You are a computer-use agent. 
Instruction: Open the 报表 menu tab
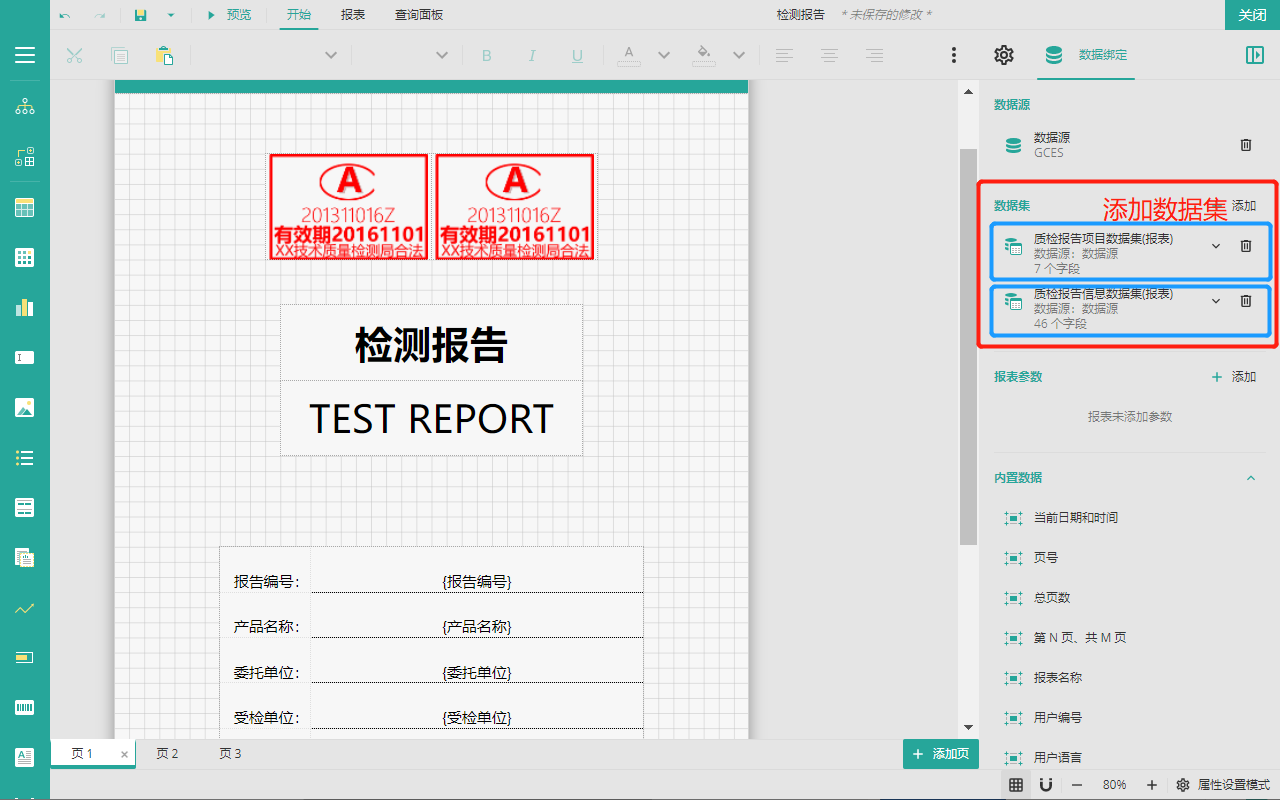[353, 15]
